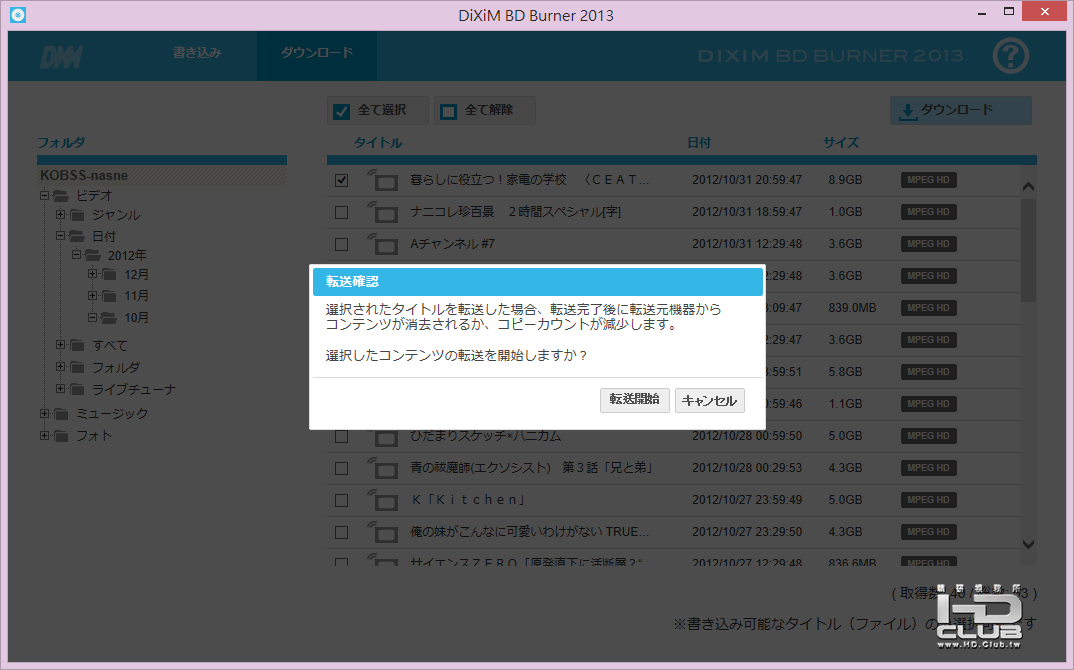Click the 8.9GB size cell
The image size is (1074, 670).
845,180
